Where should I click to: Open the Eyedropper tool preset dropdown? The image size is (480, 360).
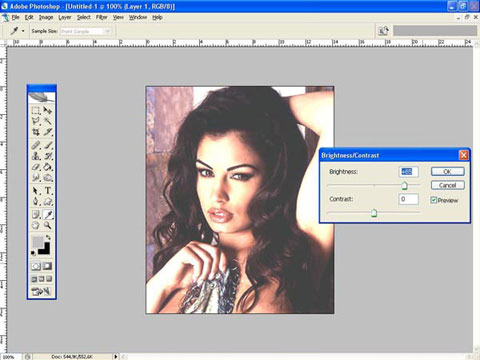[x=23, y=31]
